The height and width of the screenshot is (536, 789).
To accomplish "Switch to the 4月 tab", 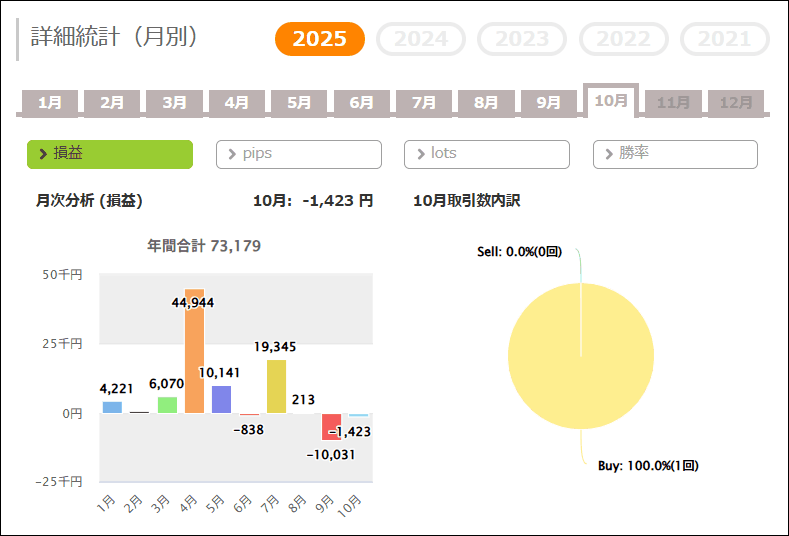I will point(237,102).
